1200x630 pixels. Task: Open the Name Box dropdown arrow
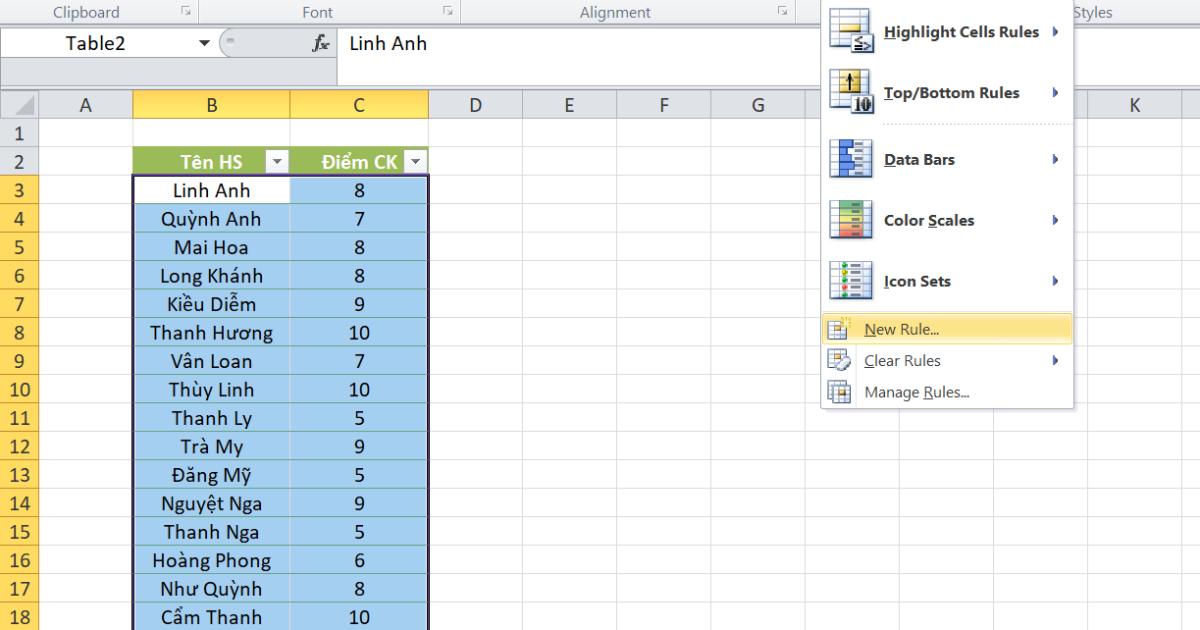pos(205,43)
